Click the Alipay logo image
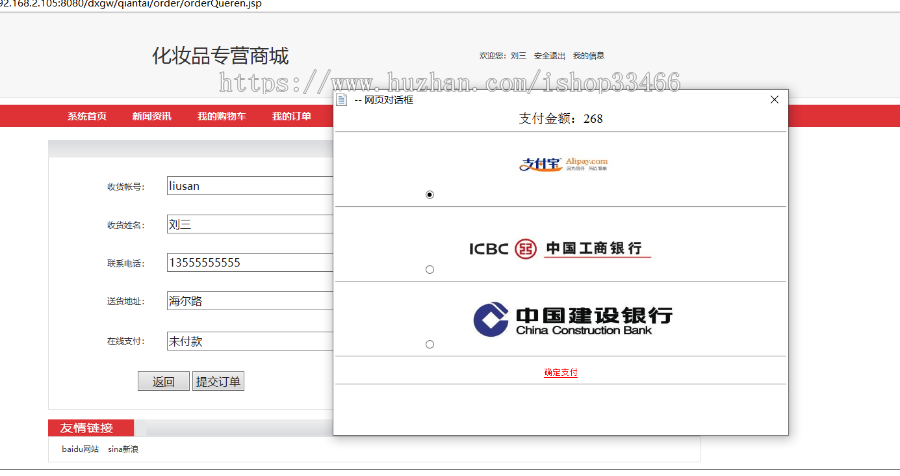This screenshot has height=476, width=900. pyautogui.click(x=563, y=164)
